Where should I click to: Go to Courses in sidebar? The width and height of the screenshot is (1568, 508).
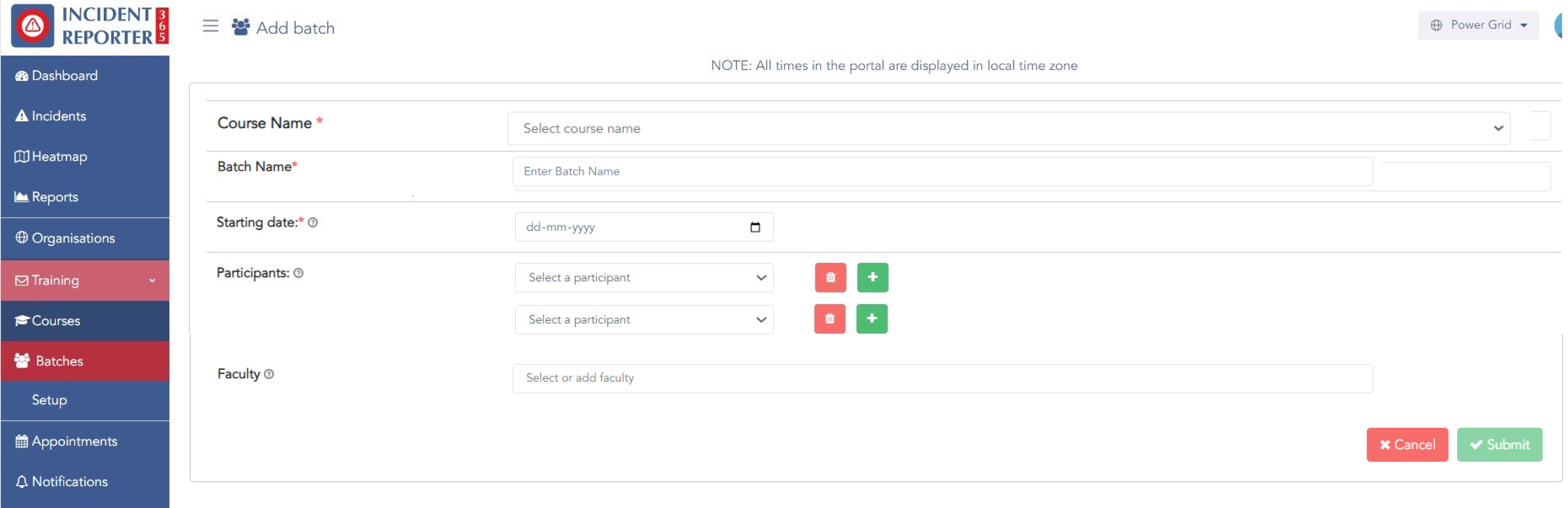(x=55, y=321)
